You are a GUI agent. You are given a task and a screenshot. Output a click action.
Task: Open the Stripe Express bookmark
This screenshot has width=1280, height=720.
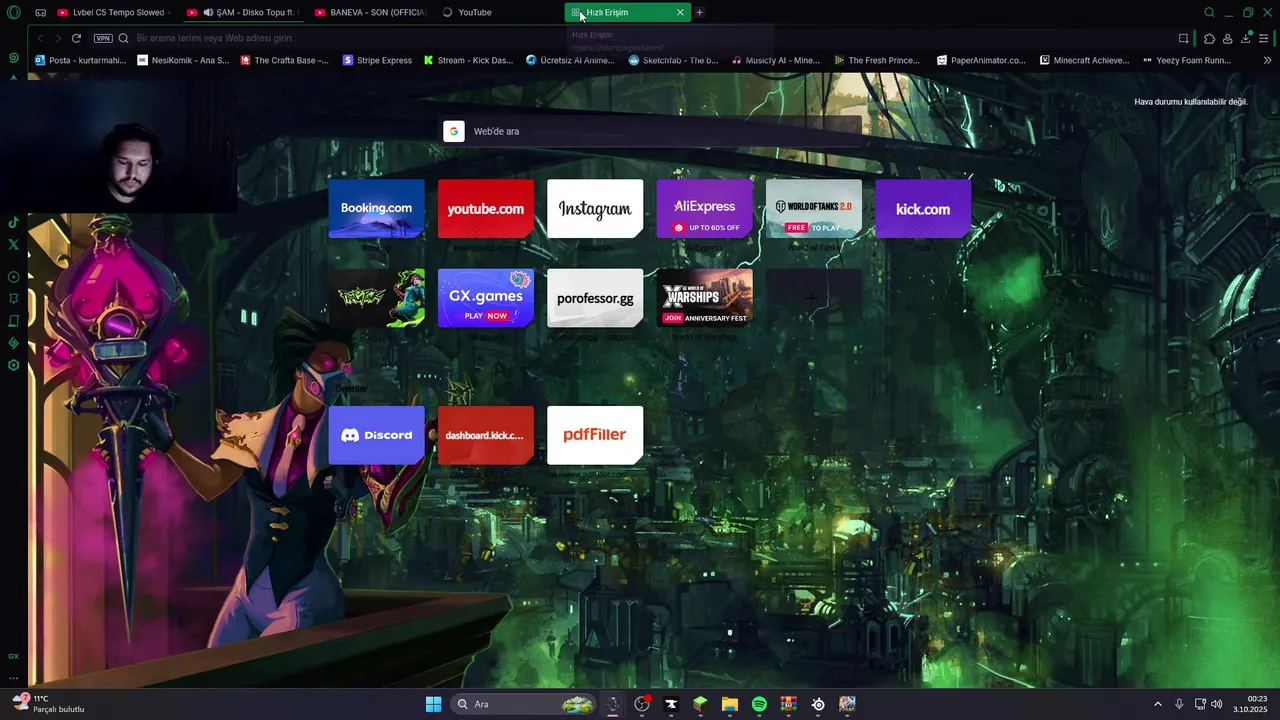pyautogui.click(x=377, y=60)
